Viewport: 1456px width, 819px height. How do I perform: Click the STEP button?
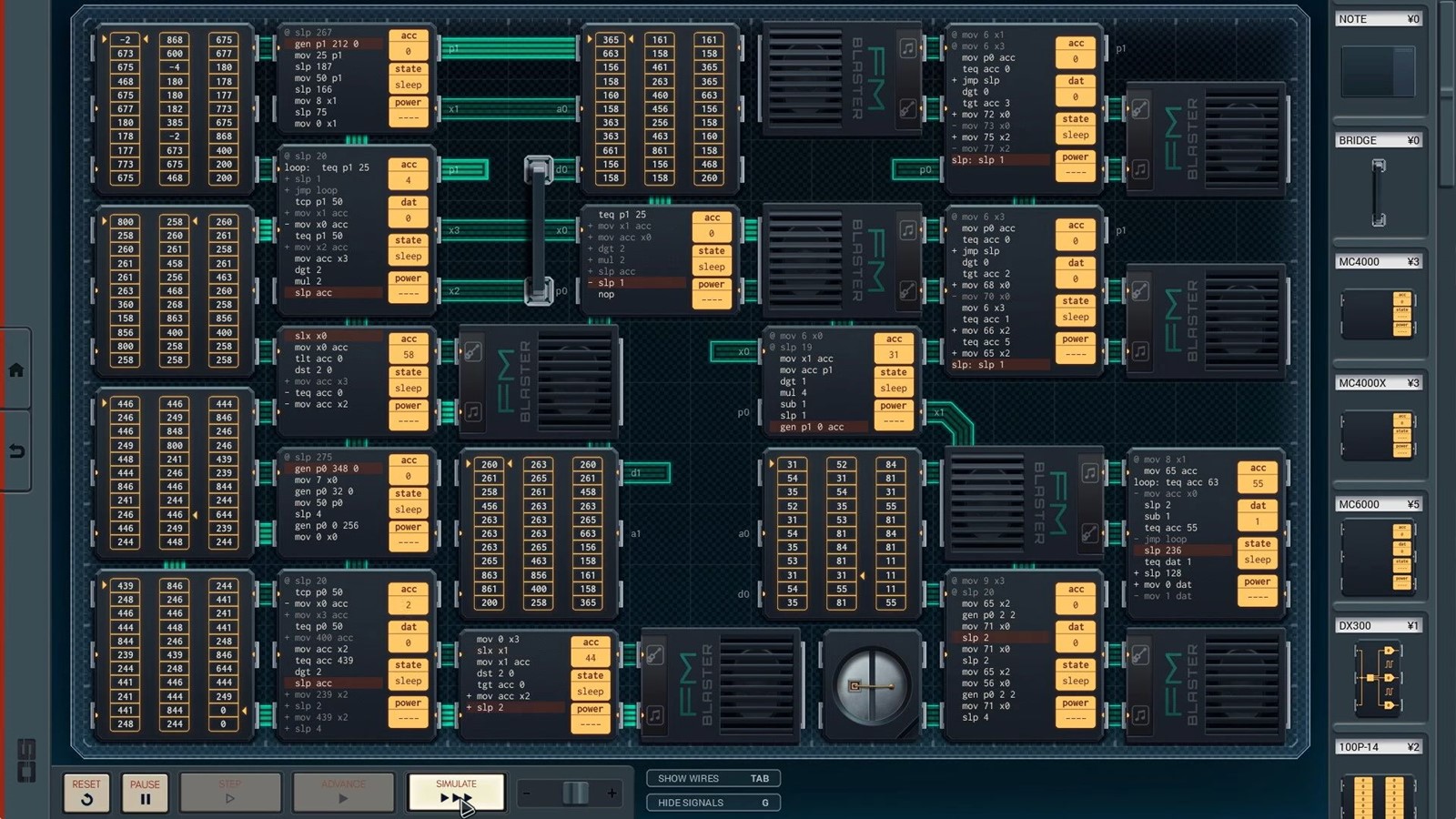(x=230, y=793)
